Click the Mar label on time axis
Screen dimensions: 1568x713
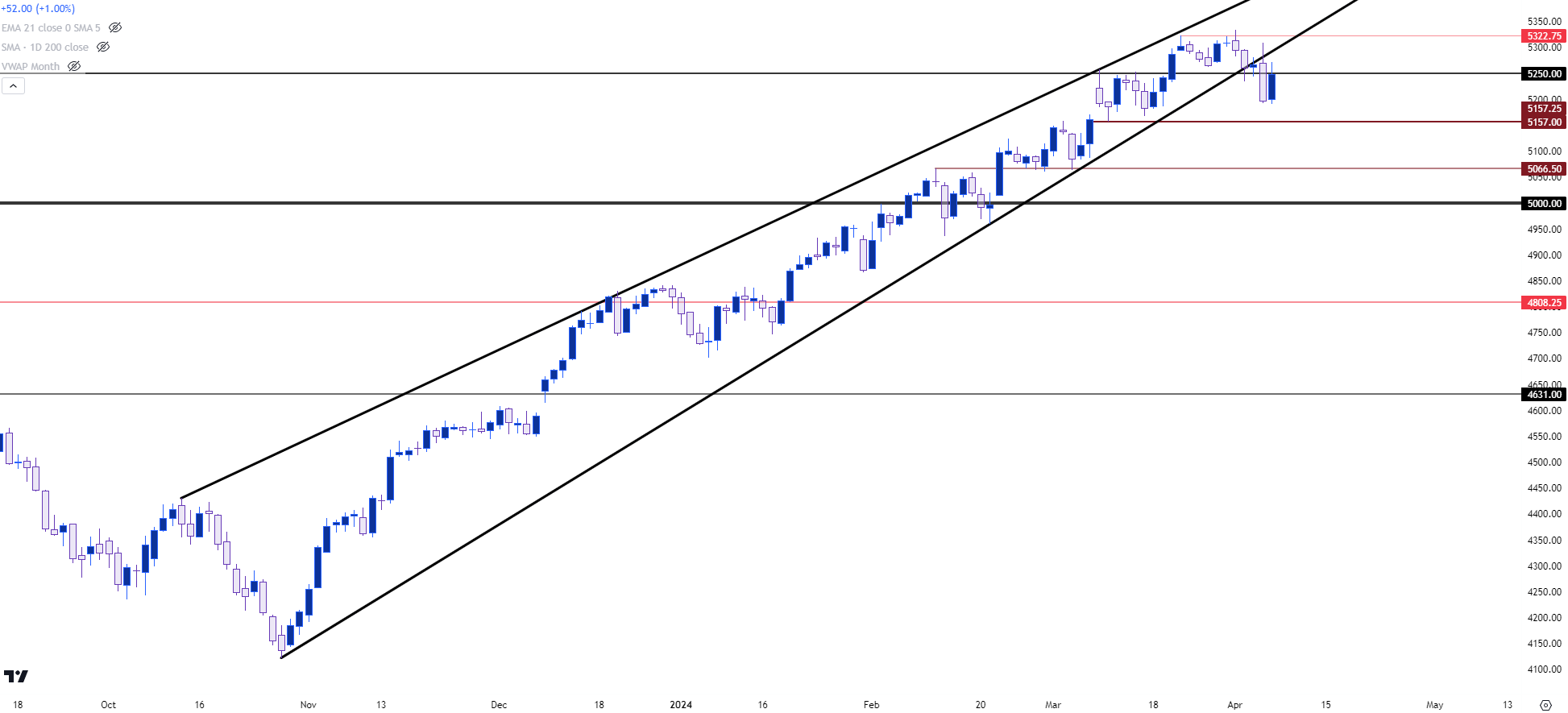1053,705
